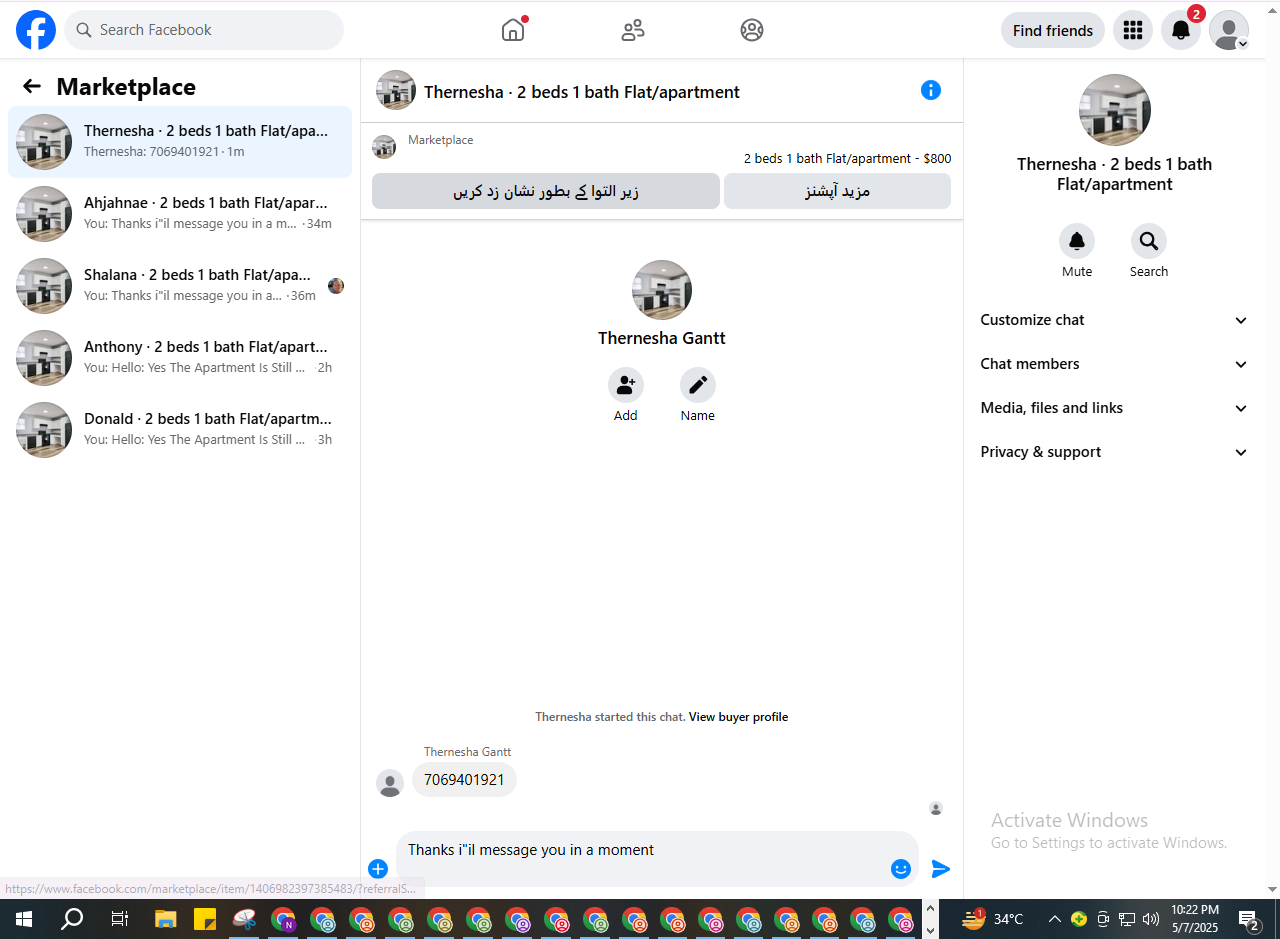Click the Urdu mark-as-pending button 'زیر التوا'

click(x=546, y=191)
